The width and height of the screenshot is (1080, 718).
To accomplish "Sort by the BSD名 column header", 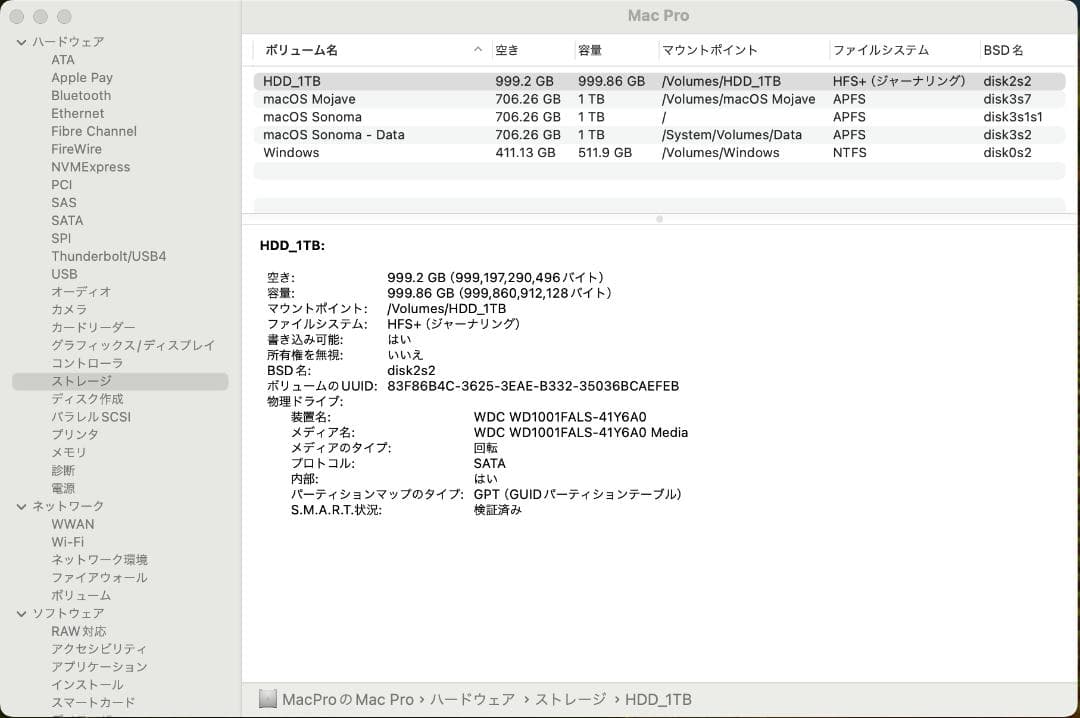I will pos(1004,50).
